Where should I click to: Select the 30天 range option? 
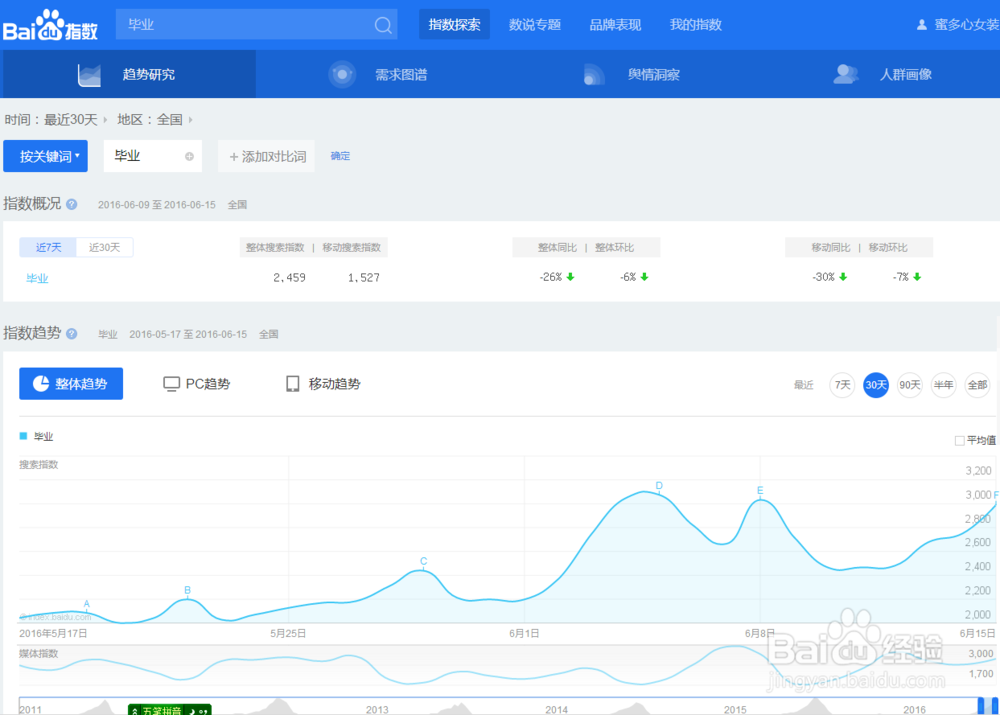point(876,385)
